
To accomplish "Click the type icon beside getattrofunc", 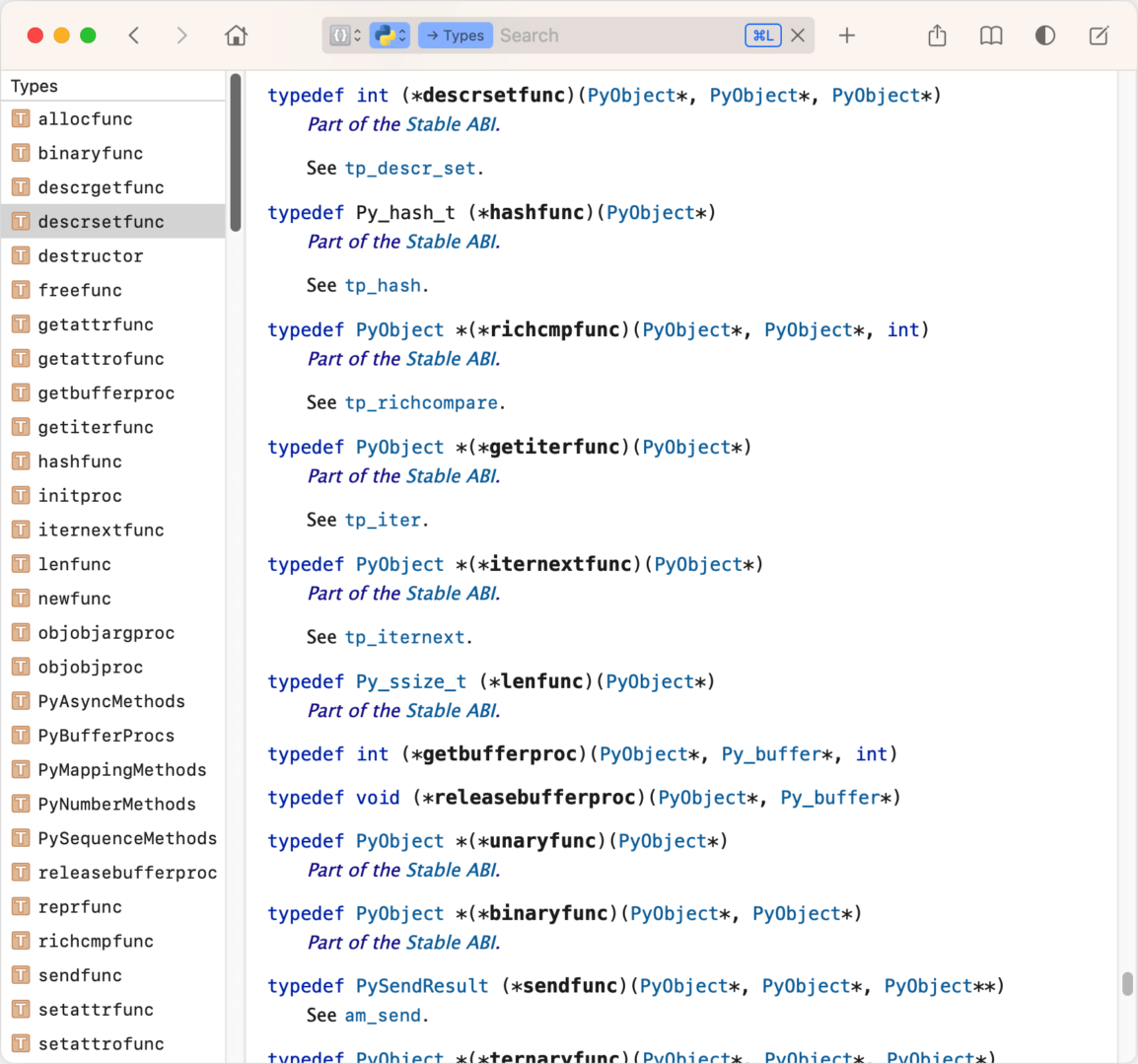I will tap(21, 359).
